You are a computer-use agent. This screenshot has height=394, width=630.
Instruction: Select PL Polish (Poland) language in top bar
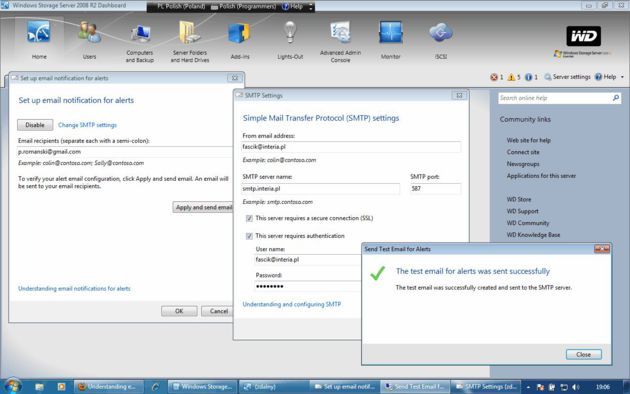(x=180, y=6)
